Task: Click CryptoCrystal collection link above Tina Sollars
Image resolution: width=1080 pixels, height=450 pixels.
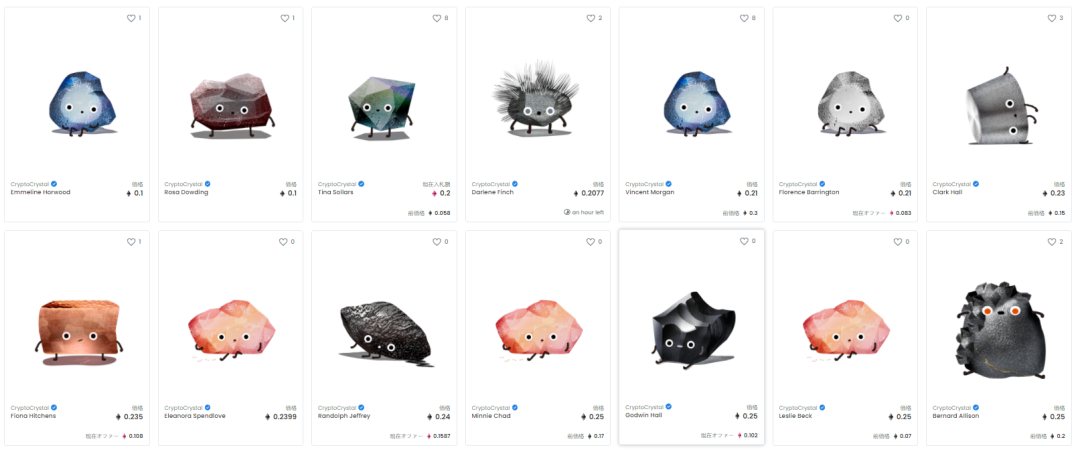Action: coord(337,184)
